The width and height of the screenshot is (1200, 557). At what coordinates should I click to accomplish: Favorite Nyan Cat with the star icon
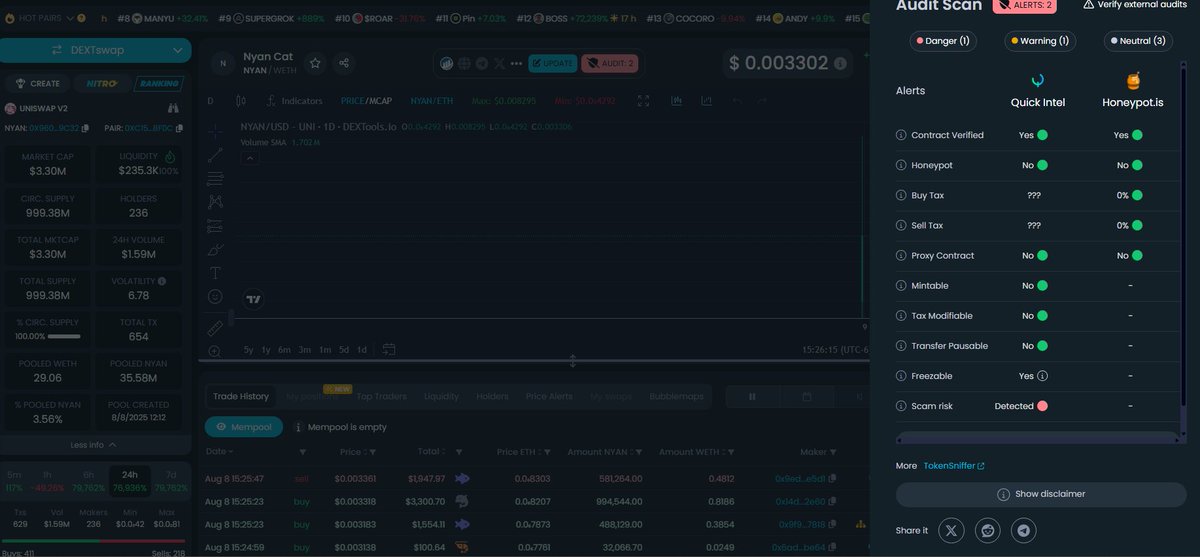pos(315,63)
